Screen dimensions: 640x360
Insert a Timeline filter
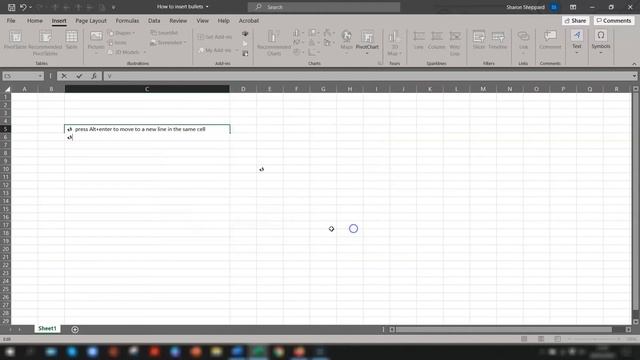click(x=498, y=40)
